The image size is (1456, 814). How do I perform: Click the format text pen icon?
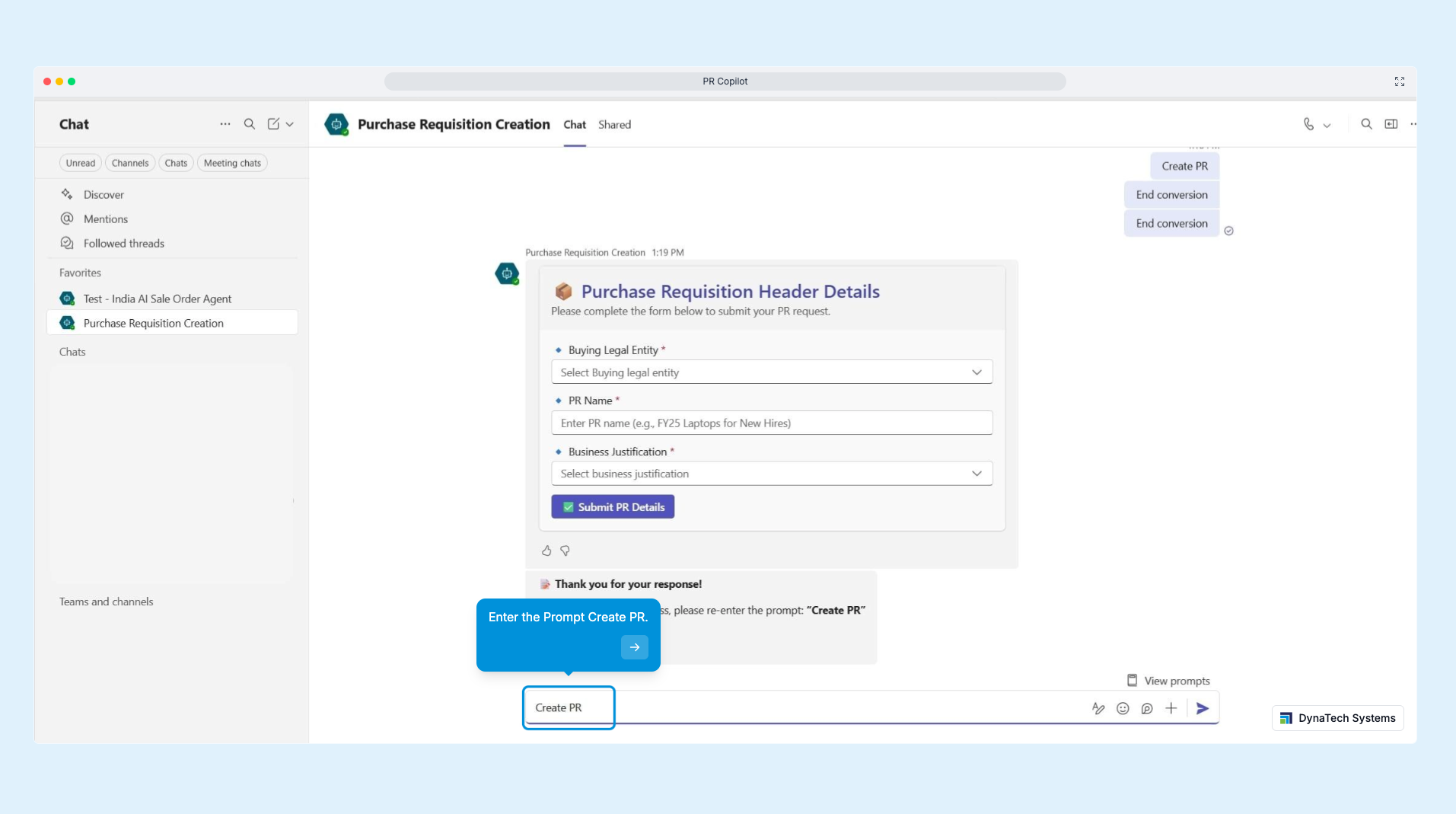pos(1098,708)
